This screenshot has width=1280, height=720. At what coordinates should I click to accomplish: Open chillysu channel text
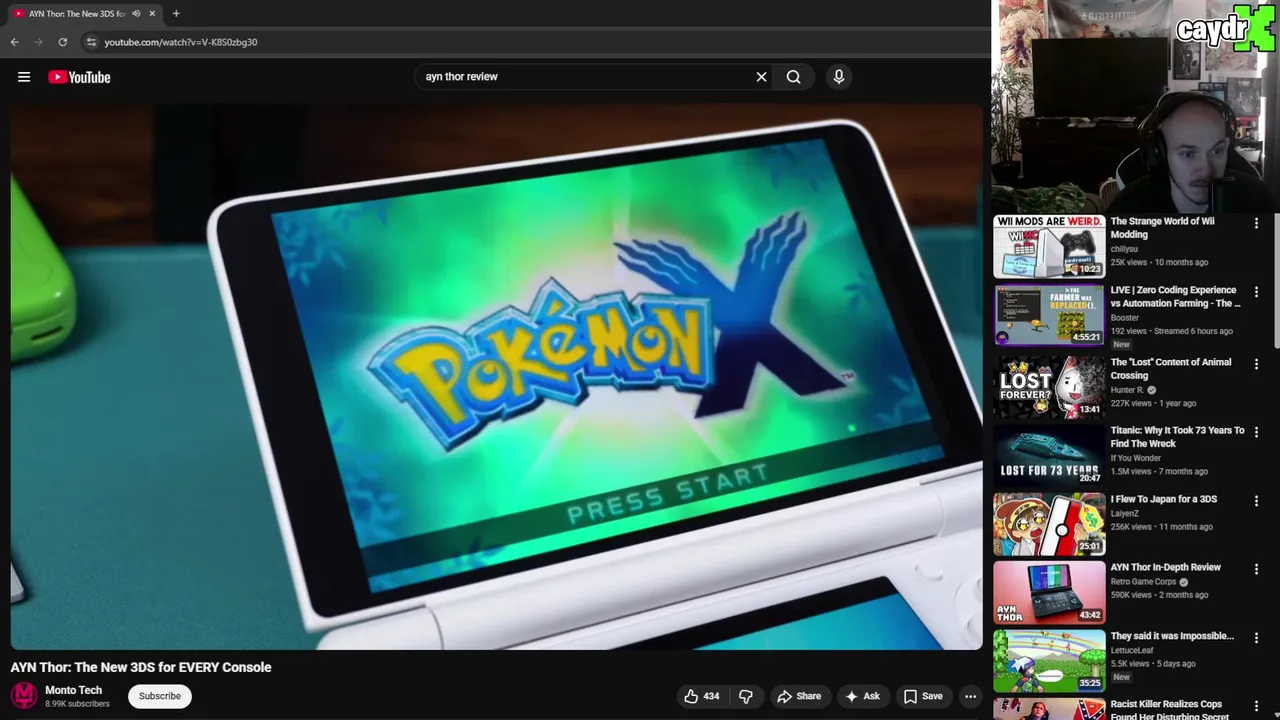point(1124,249)
